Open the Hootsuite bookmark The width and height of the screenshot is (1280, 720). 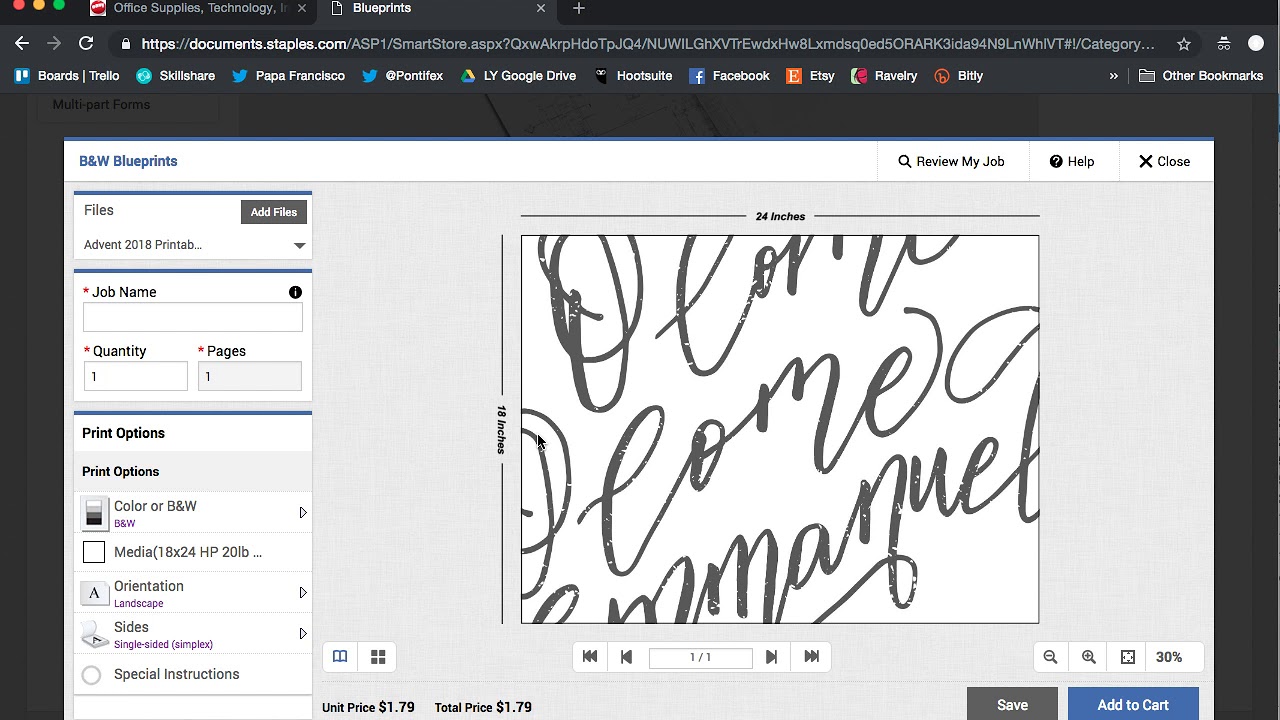(x=633, y=76)
